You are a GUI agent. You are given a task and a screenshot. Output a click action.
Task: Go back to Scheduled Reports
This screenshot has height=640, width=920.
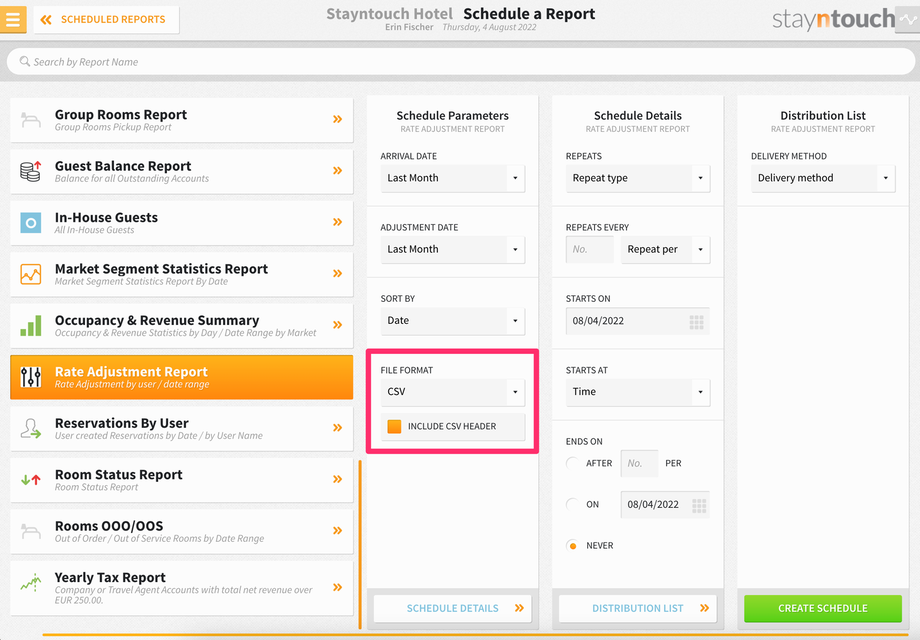tap(106, 19)
